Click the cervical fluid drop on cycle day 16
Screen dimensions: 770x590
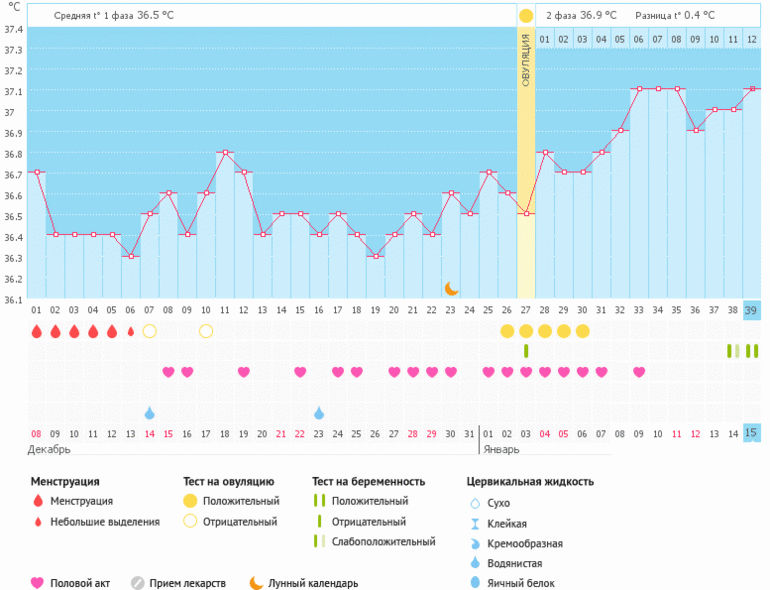point(319,413)
